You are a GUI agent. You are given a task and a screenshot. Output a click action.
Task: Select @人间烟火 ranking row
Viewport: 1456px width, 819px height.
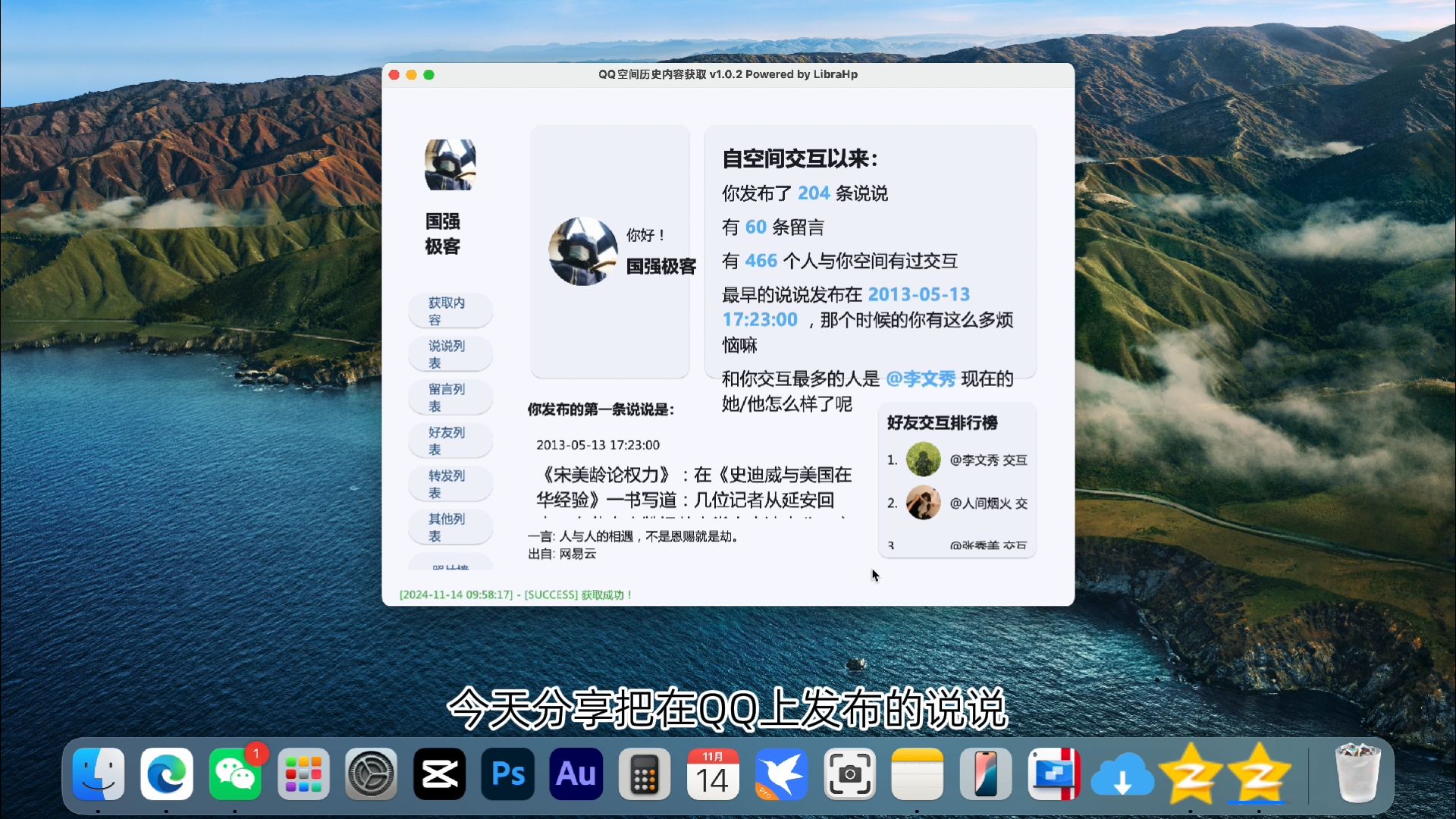click(x=958, y=503)
